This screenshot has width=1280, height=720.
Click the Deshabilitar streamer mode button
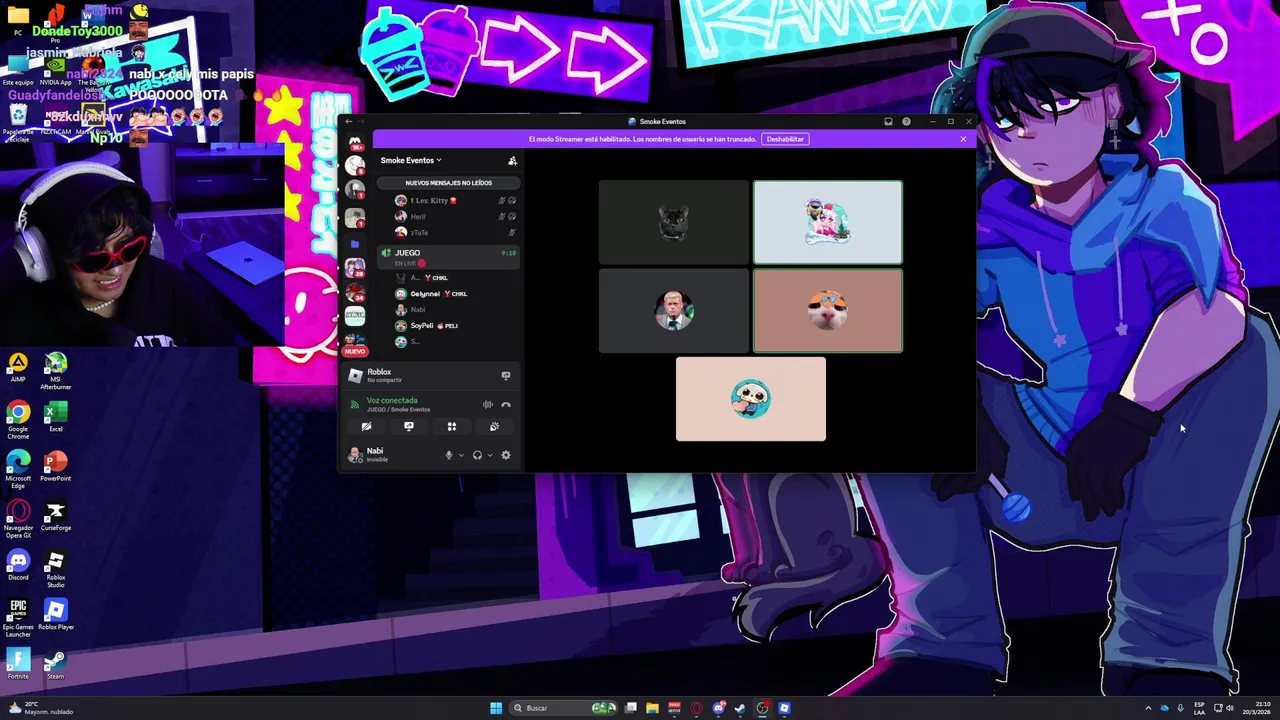[785, 139]
